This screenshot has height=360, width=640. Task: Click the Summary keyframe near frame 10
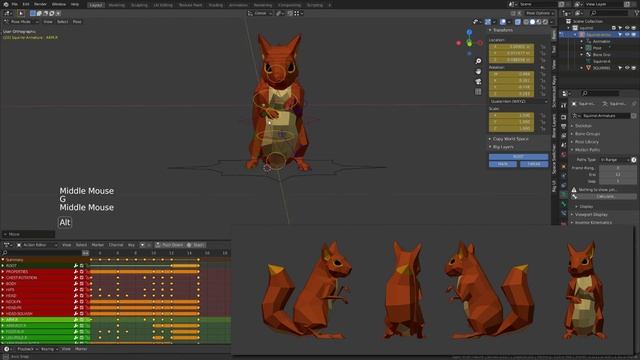pyautogui.click(x=153, y=260)
